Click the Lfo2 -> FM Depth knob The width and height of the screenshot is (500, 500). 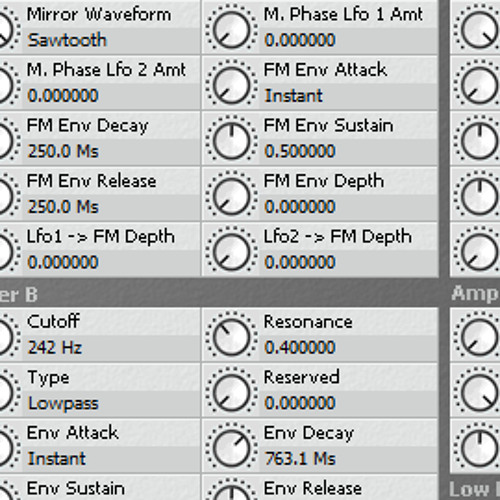click(x=231, y=251)
